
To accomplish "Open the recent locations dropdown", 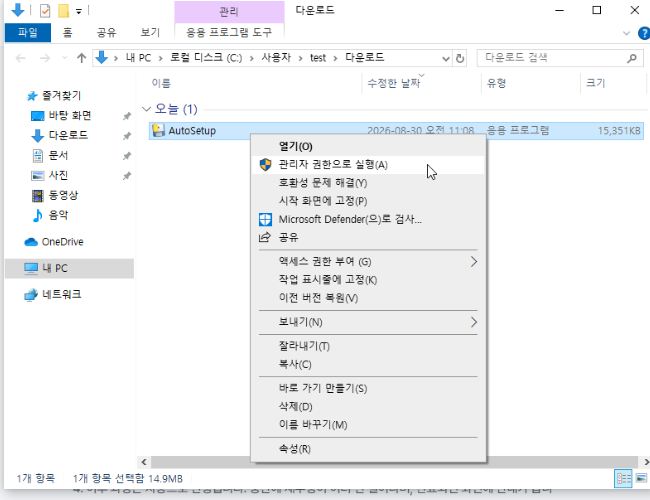I will [x=64, y=58].
